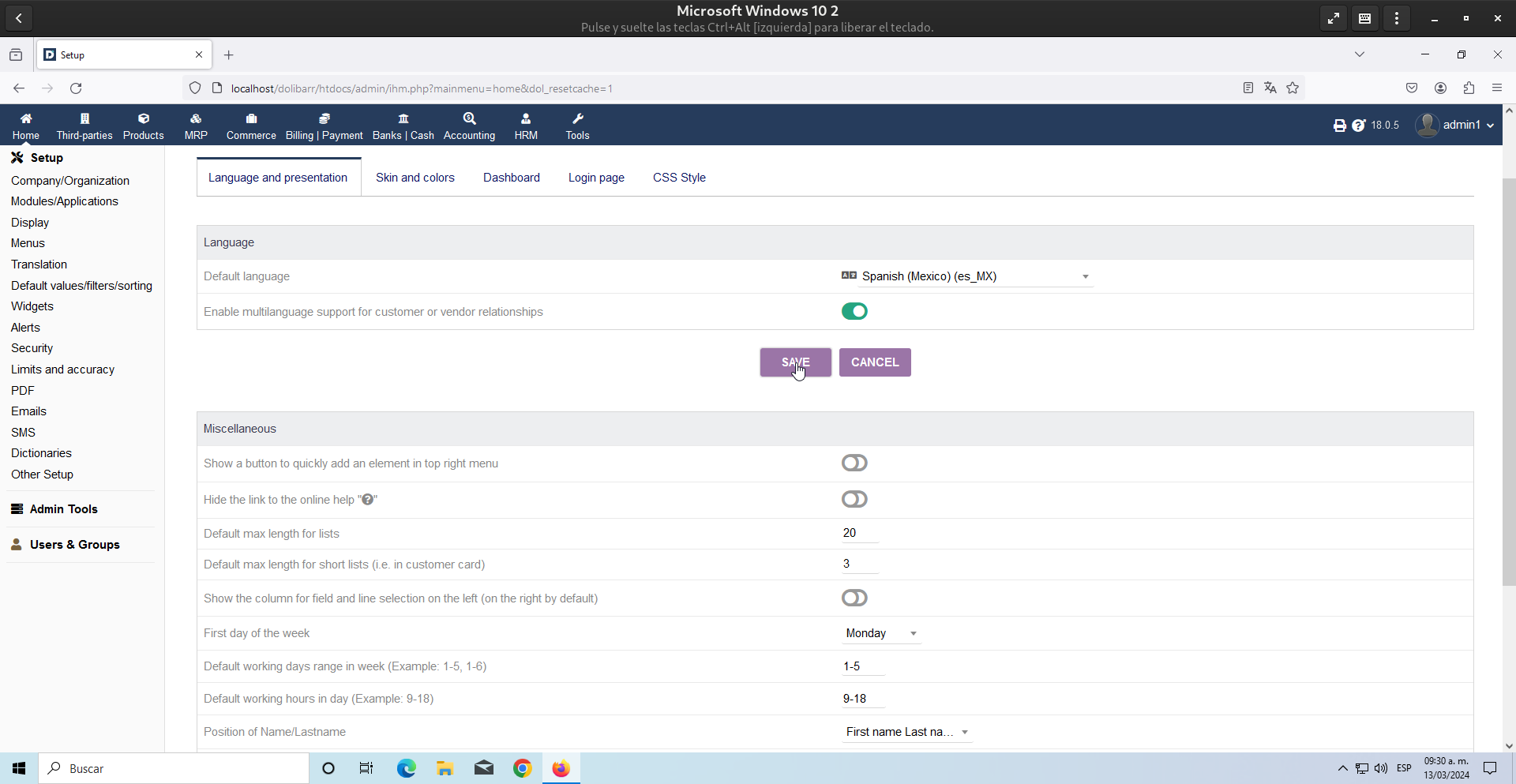Image resolution: width=1516 pixels, height=784 pixels.
Task: Enable quick add button in top right menu
Action: [x=854, y=463]
